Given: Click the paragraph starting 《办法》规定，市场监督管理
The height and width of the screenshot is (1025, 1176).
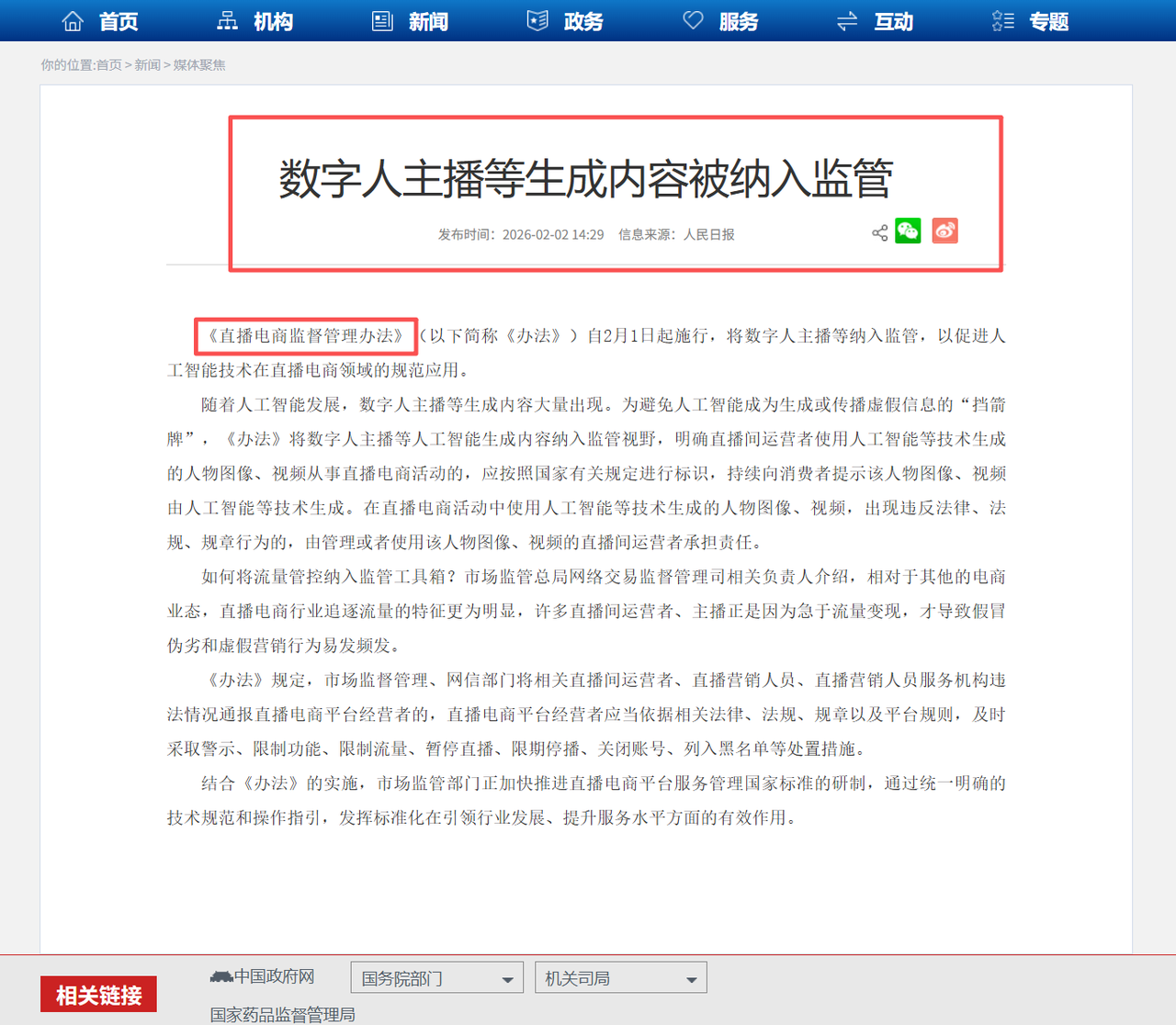Looking at the screenshot, I should coord(586,715).
